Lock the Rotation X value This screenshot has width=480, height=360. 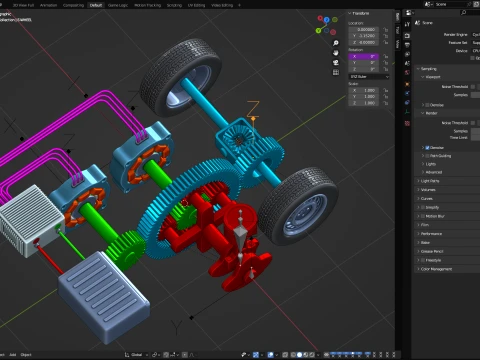coord(386,56)
